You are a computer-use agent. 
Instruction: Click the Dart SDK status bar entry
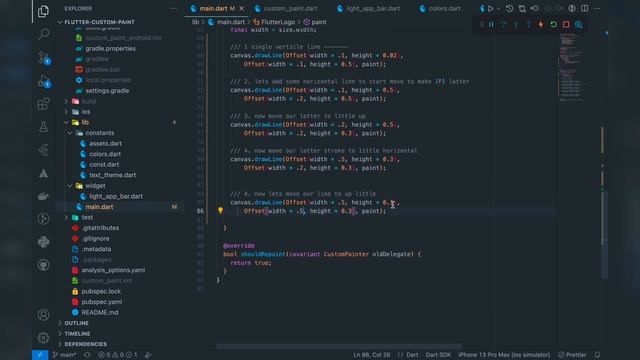pyautogui.click(x=438, y=355)
